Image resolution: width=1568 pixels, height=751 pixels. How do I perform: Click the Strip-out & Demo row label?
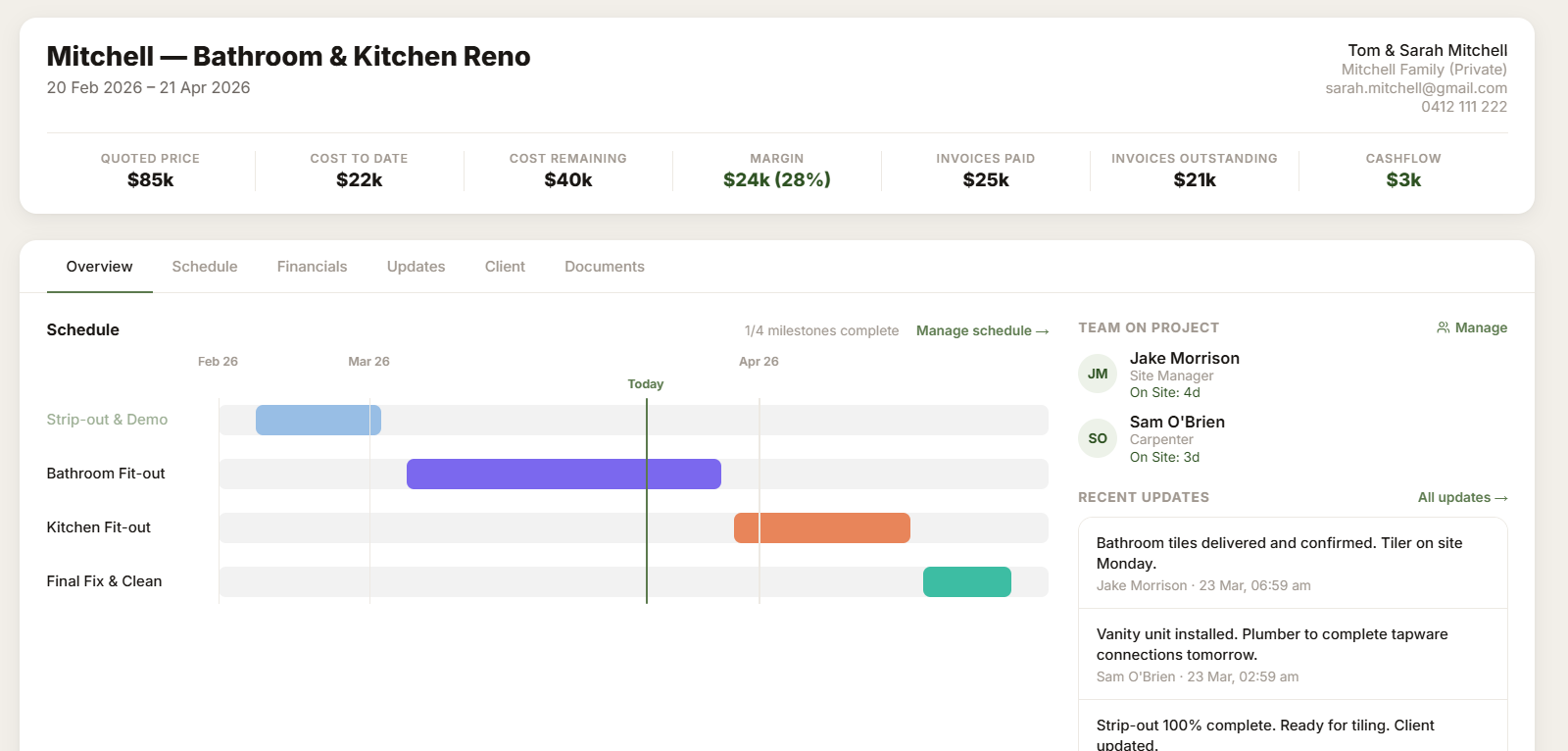[x=107, y=420]
